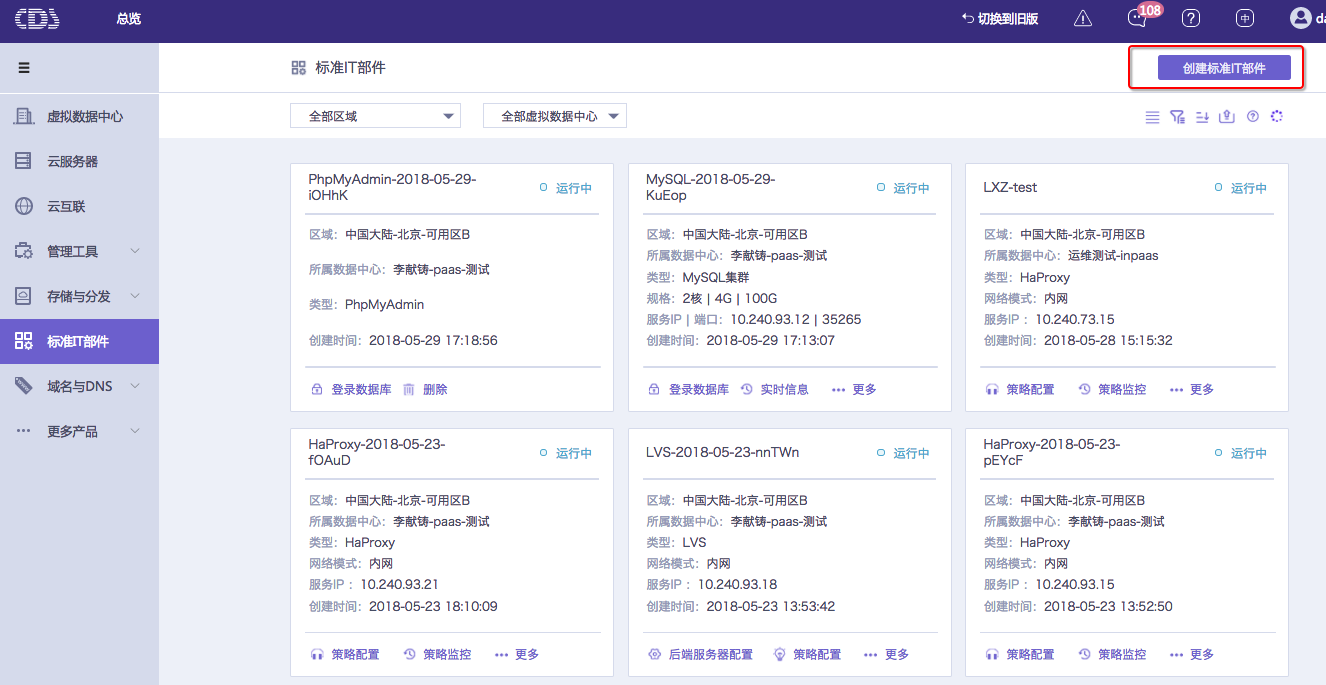Open 云服务器 in the sidebar

(79, 161)
